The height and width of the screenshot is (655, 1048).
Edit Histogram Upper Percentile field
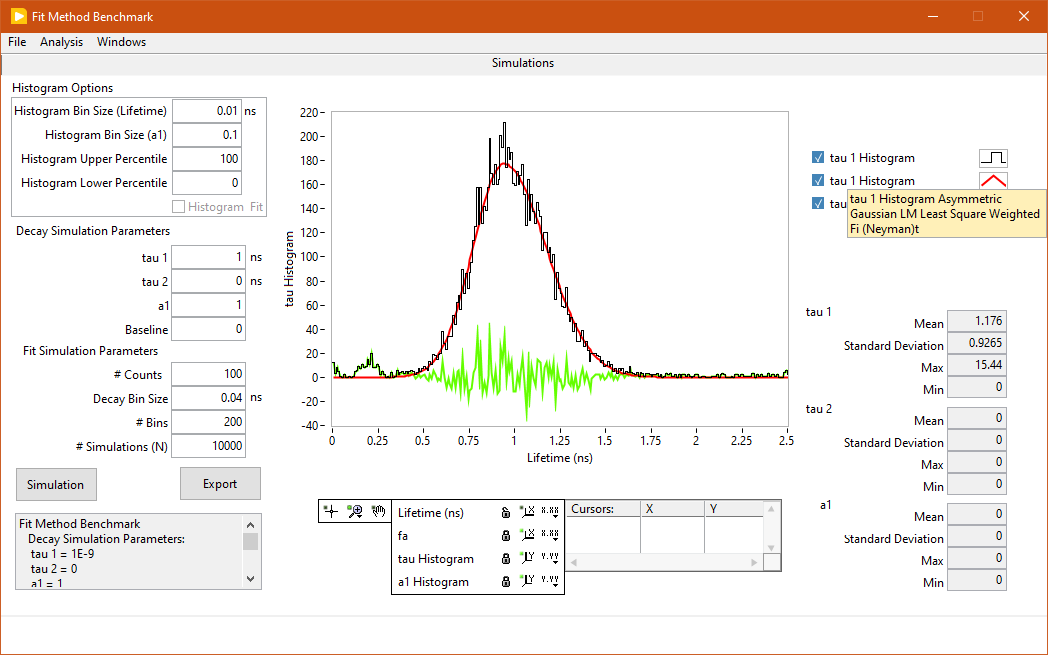207,159
